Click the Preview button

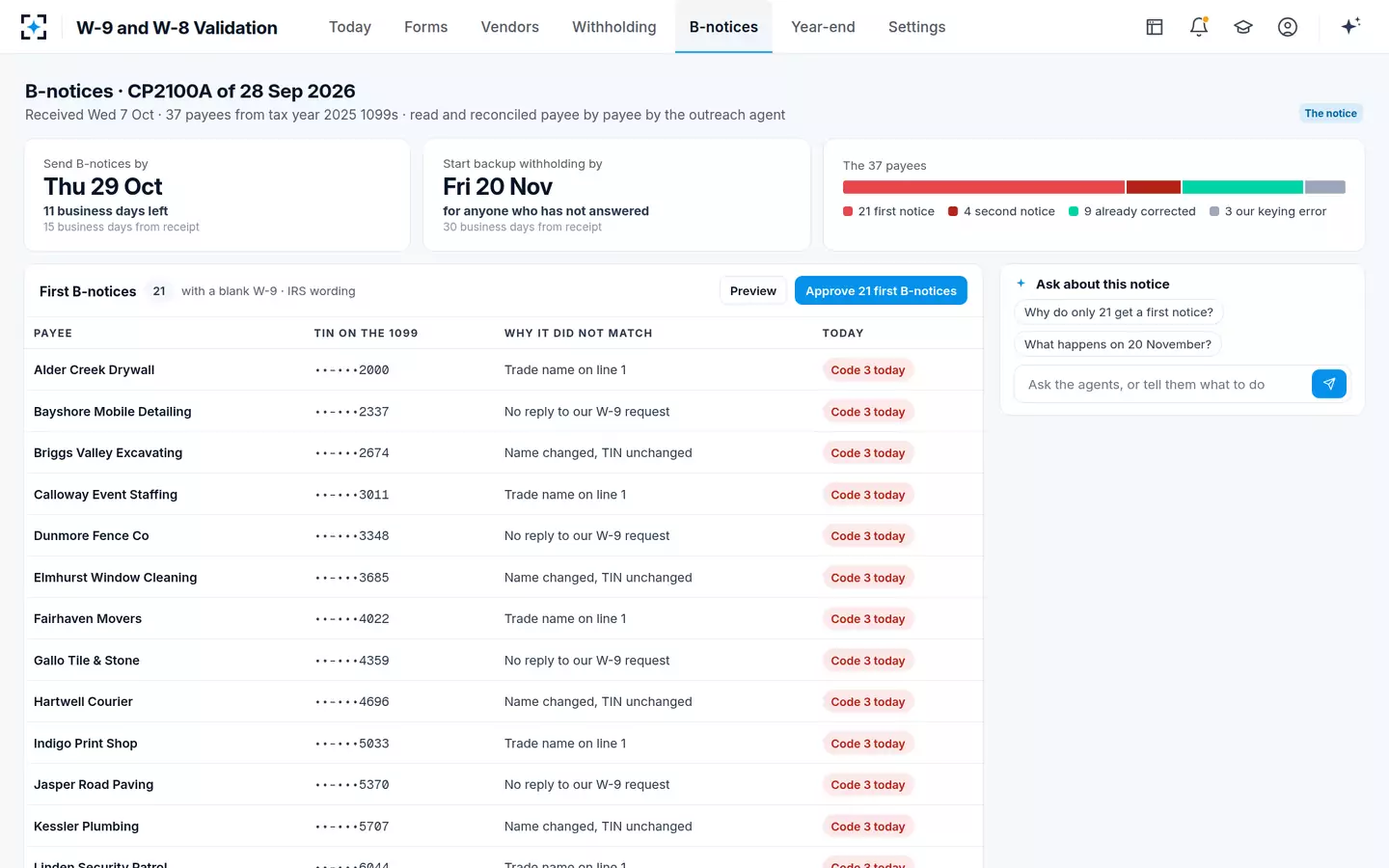click(x=752, y=290)
